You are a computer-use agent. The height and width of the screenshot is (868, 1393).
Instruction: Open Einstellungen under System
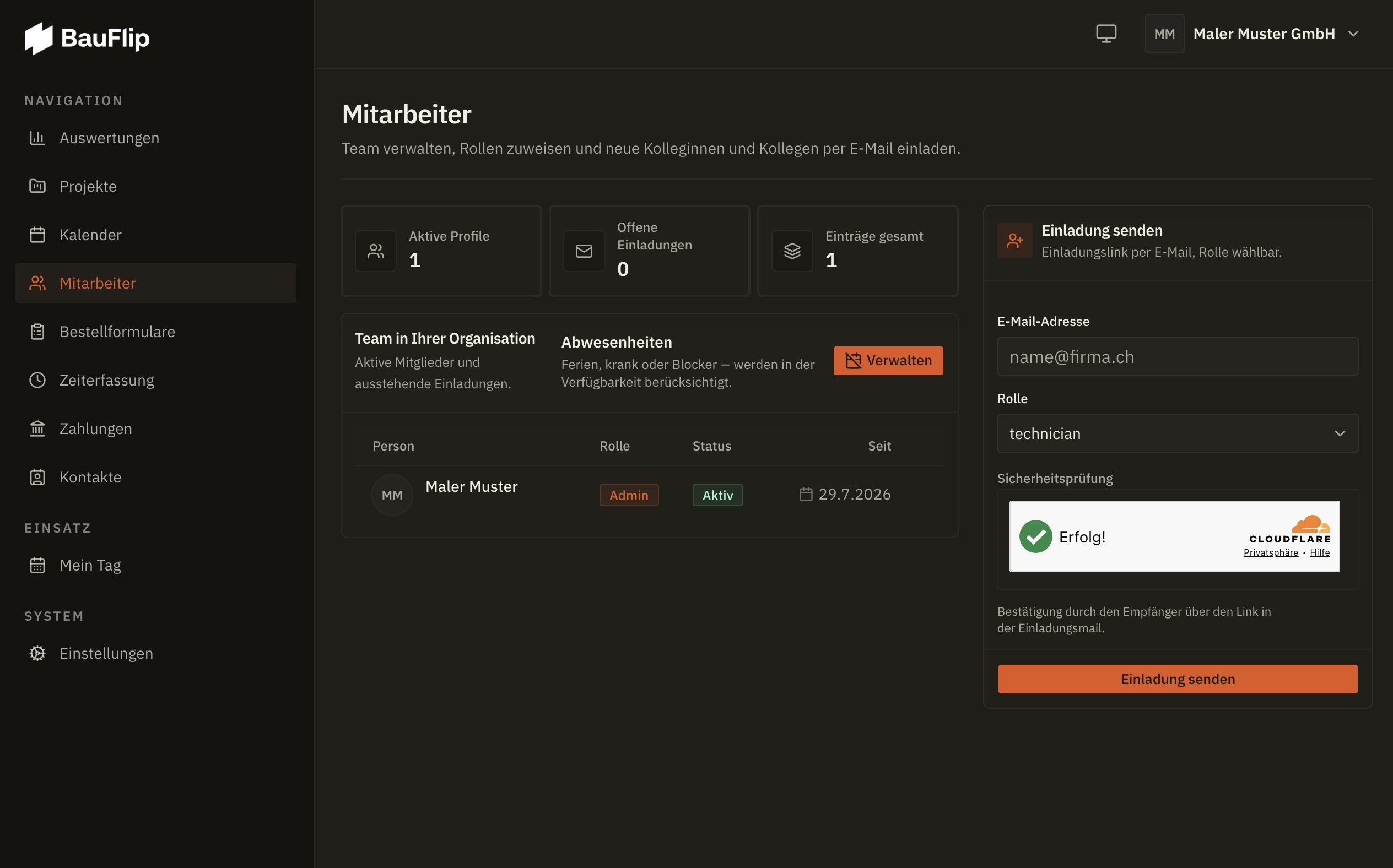tap(155, 653)
